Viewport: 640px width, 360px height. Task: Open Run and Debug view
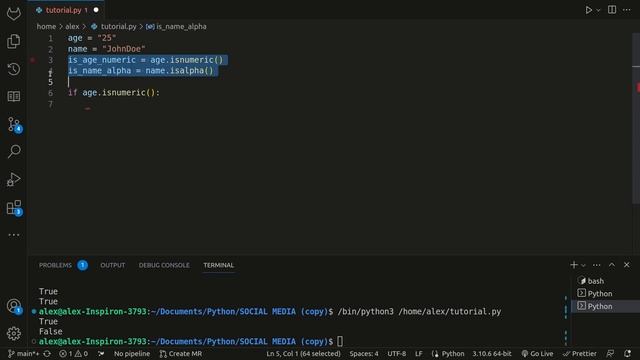[13, 179]
